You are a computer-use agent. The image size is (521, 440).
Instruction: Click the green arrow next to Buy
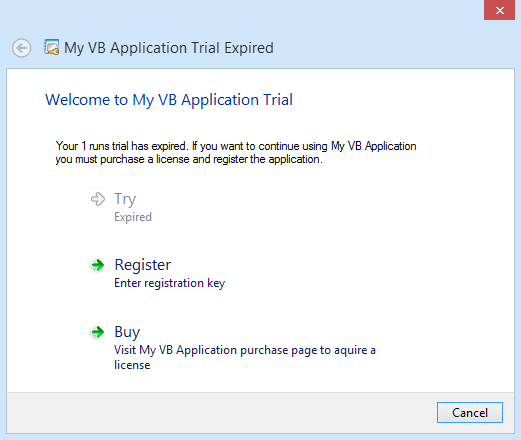pos(98,332)
